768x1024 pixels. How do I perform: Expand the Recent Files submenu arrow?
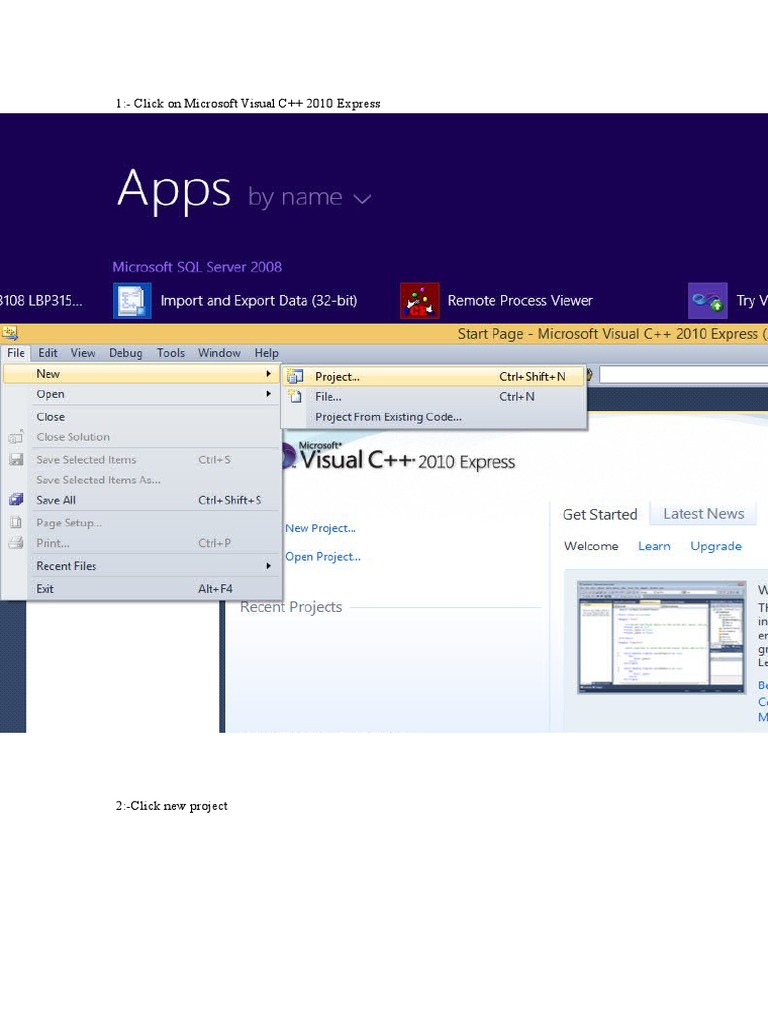click(268, 566)
